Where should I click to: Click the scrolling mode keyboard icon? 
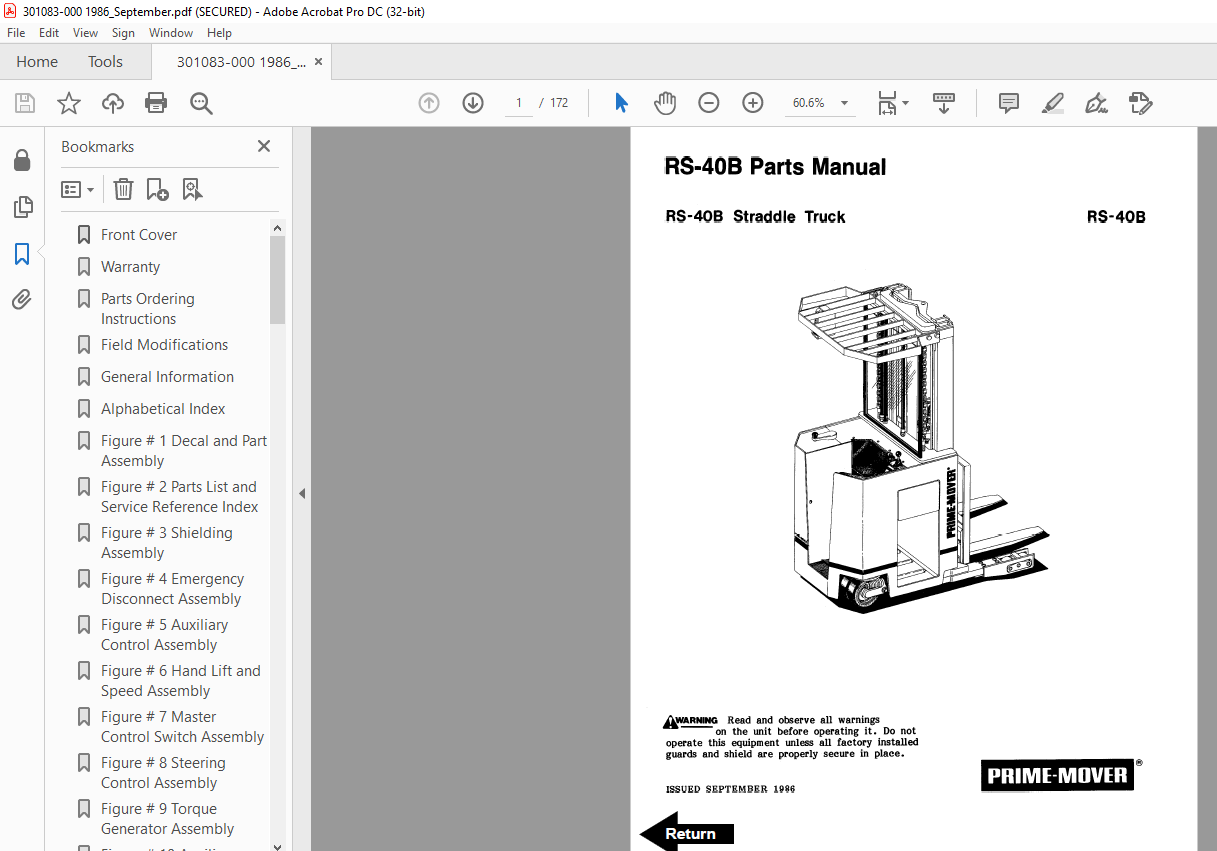pyautogui.click(x=944, y=103)
